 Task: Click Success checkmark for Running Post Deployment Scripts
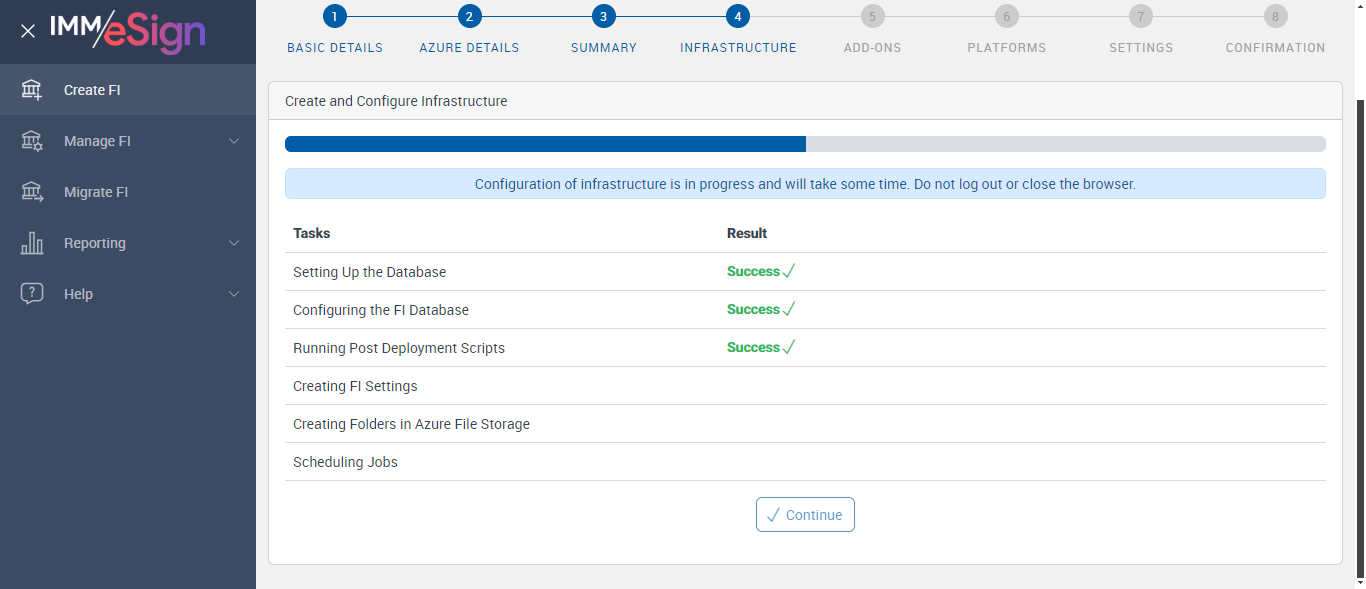pos(789,347)
